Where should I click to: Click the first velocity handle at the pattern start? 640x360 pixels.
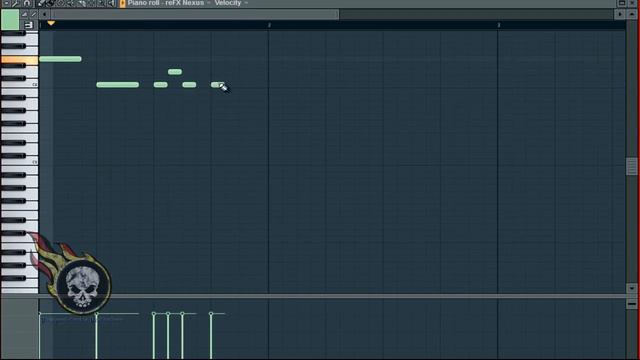point(40,313)
